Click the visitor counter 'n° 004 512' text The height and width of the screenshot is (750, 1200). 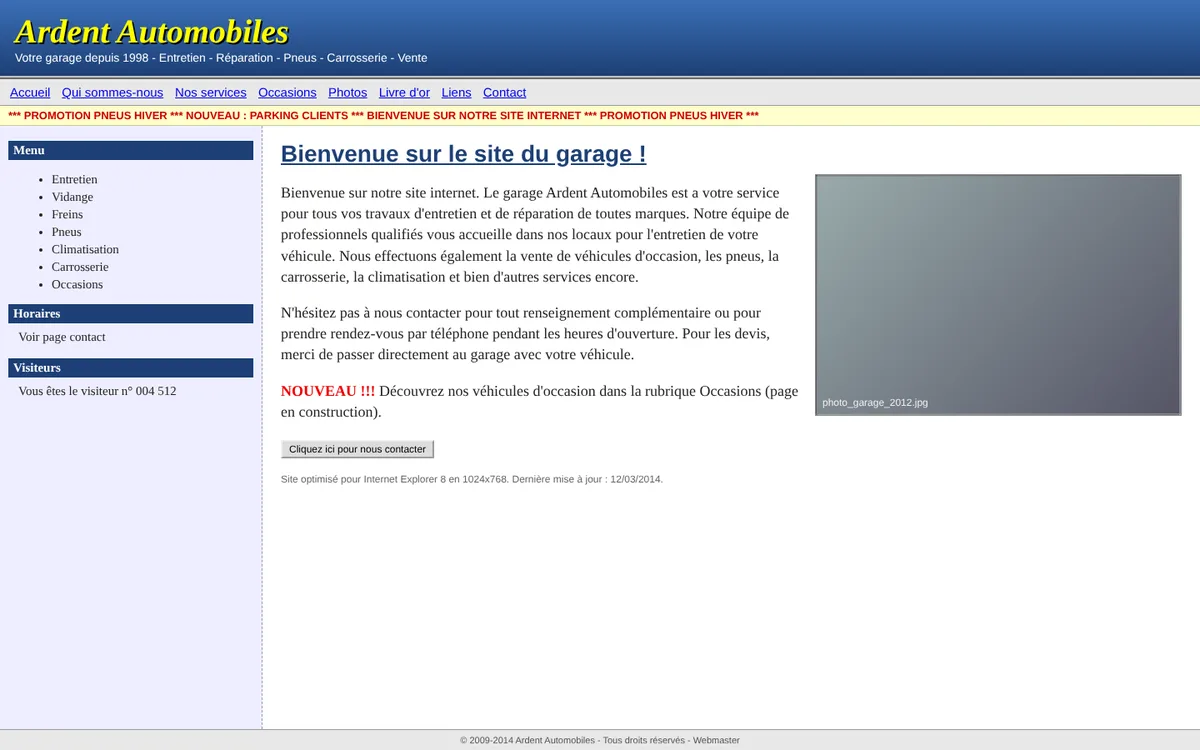point(149,391)
